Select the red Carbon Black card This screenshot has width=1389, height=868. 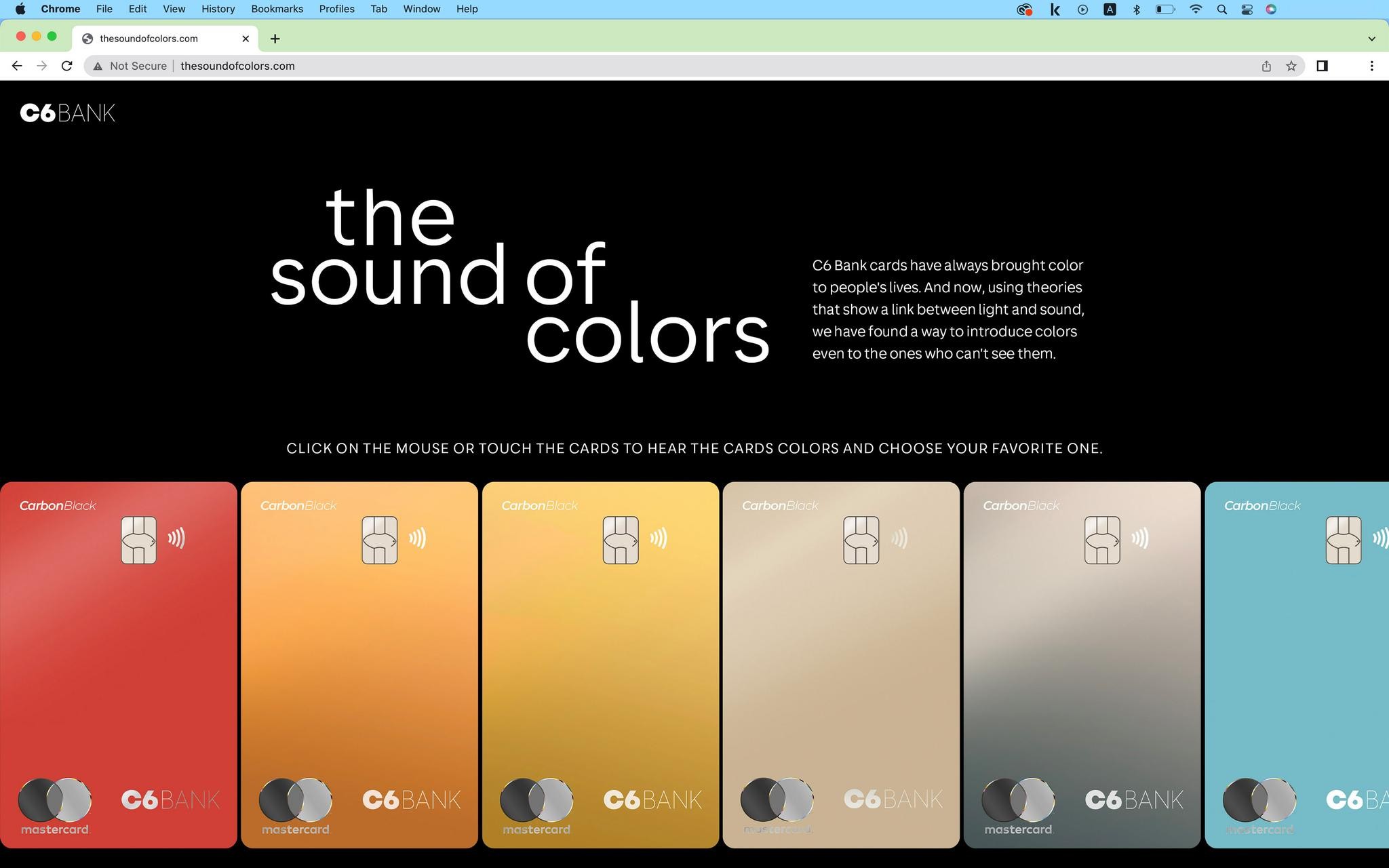(119, 665)
